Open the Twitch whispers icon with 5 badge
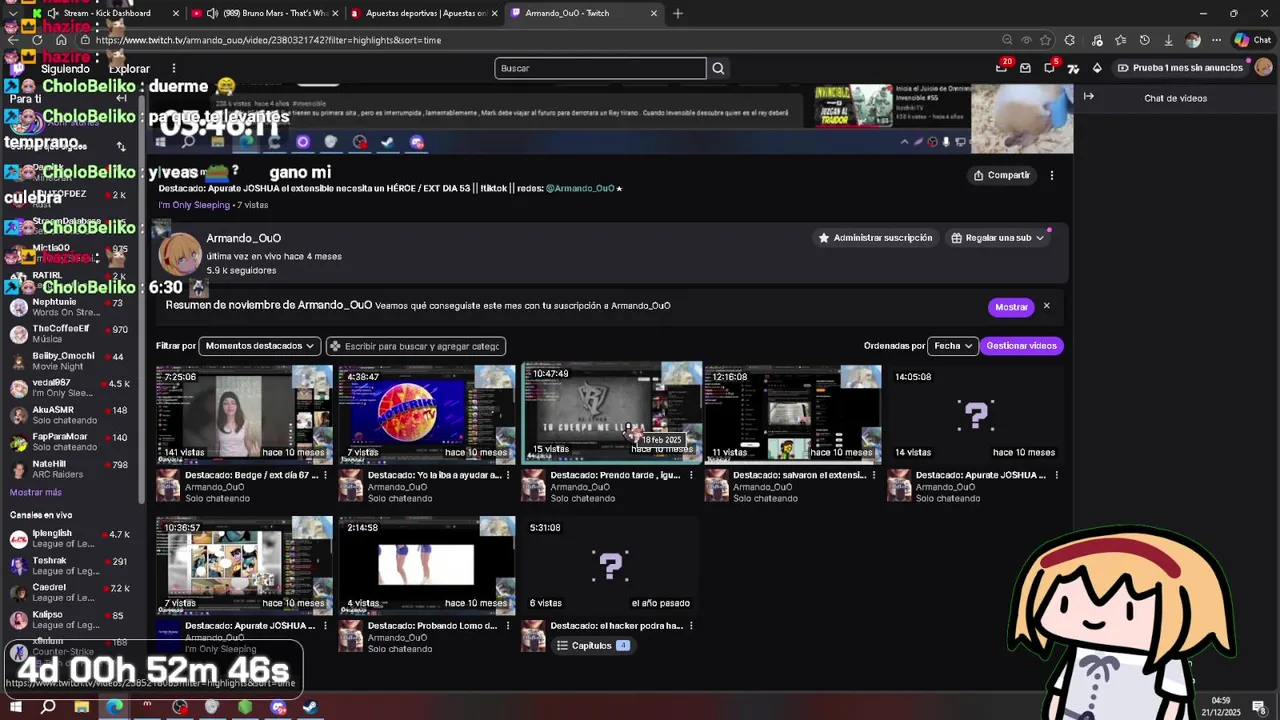Viewport: 1280px width, 720px height. [1049, 67]
